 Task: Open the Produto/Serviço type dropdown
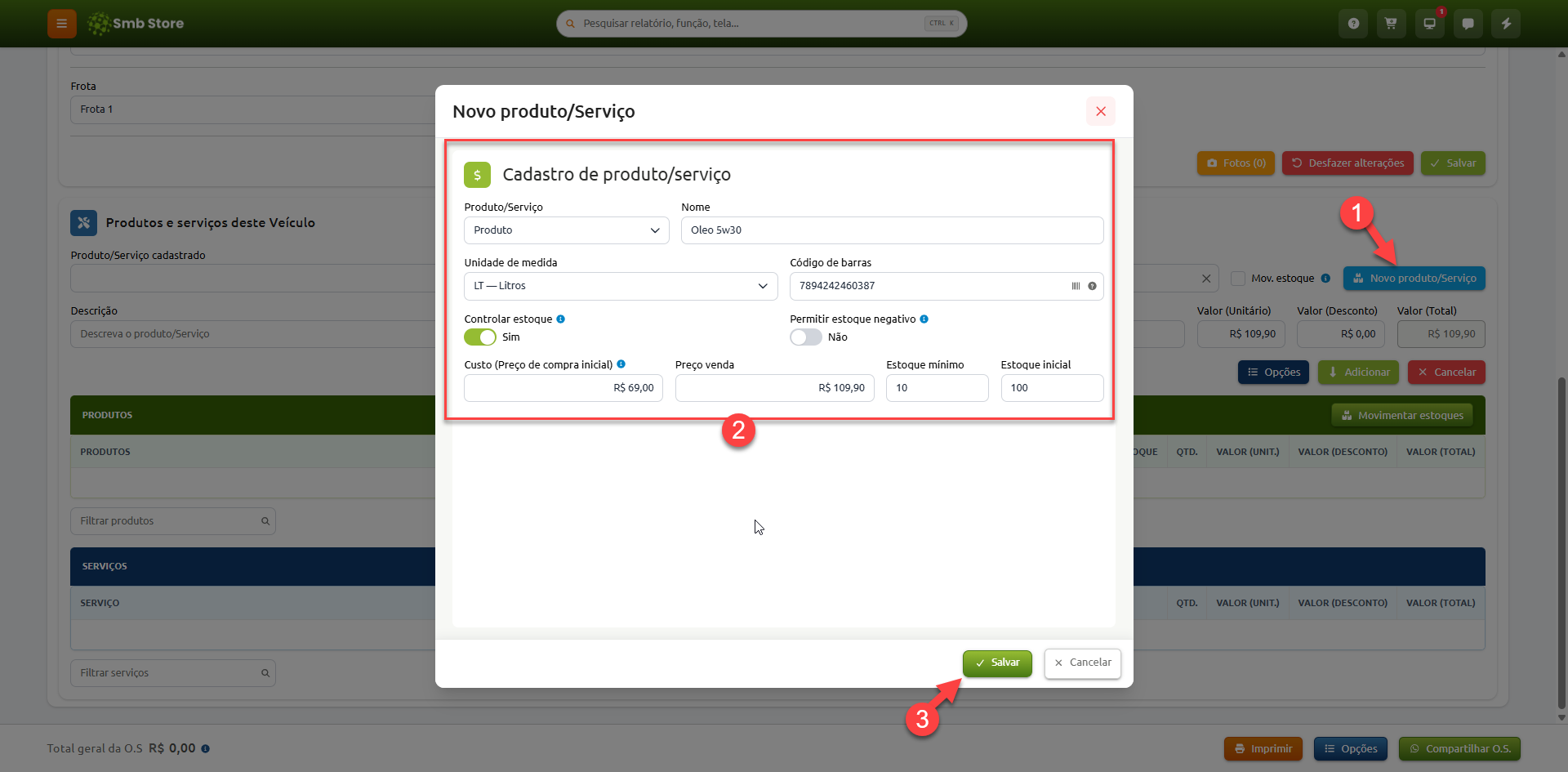[x=567, y=230]
